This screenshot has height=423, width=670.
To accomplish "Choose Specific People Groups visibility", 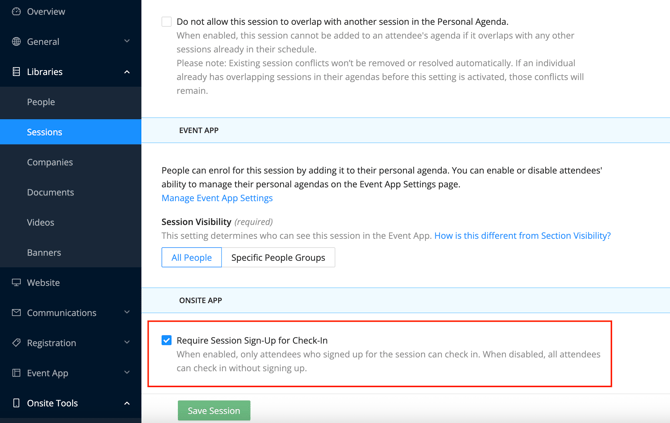I will coord(278,258).
